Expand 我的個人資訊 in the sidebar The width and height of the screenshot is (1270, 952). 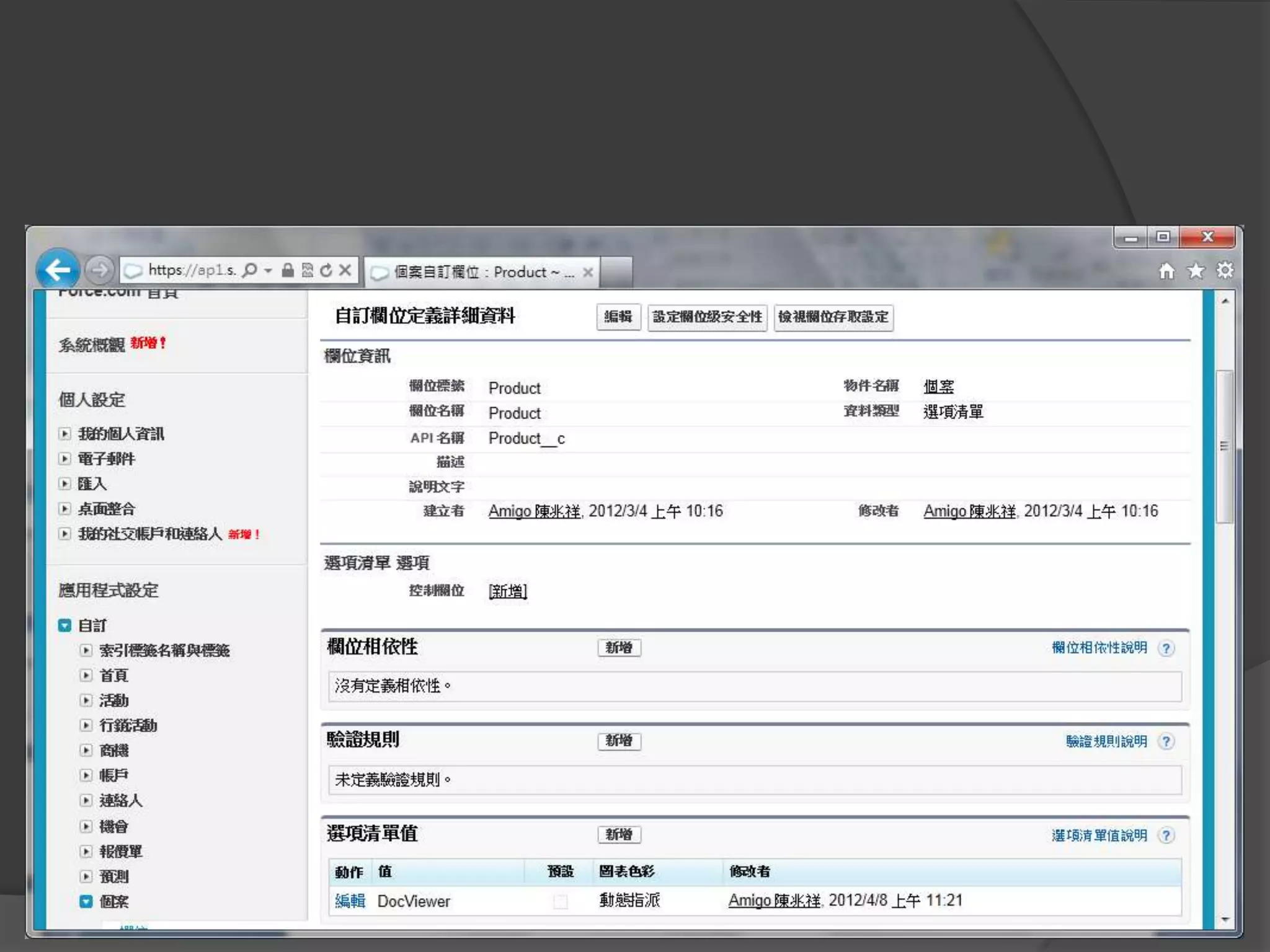point(64,434)
